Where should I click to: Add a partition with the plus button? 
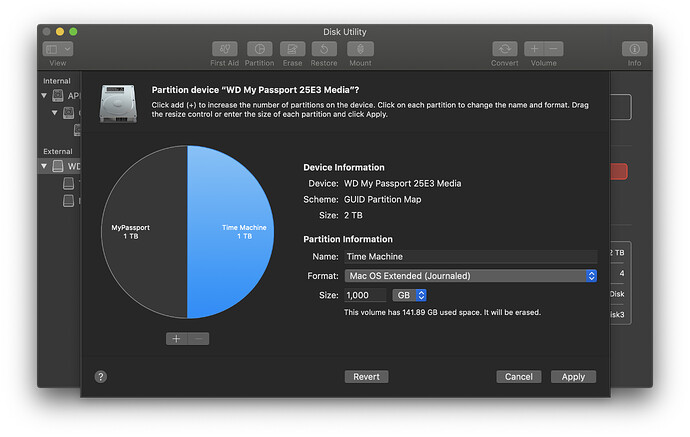tap(176, 338)
